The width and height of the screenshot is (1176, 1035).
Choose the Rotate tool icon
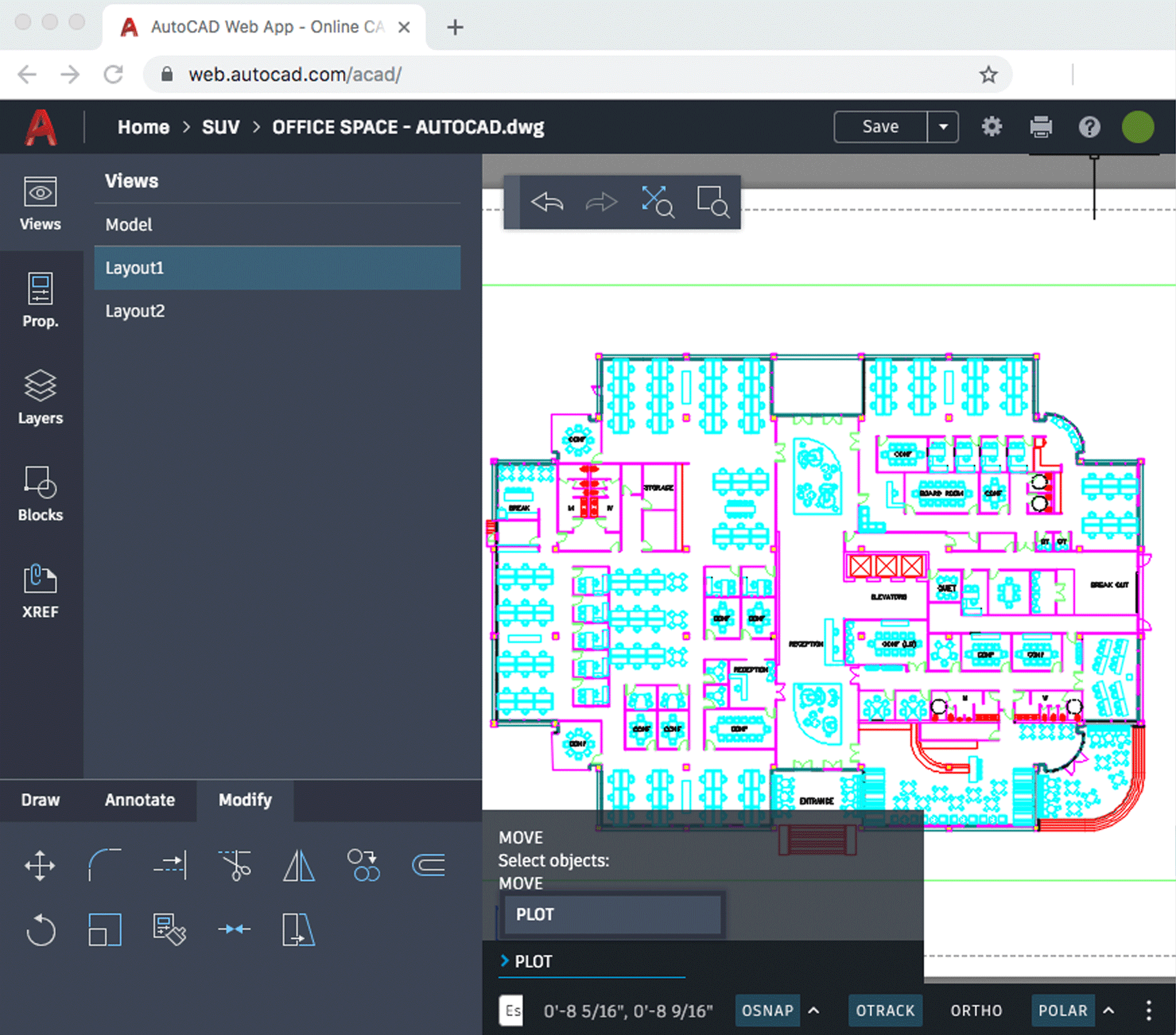(x=40, y=930)
